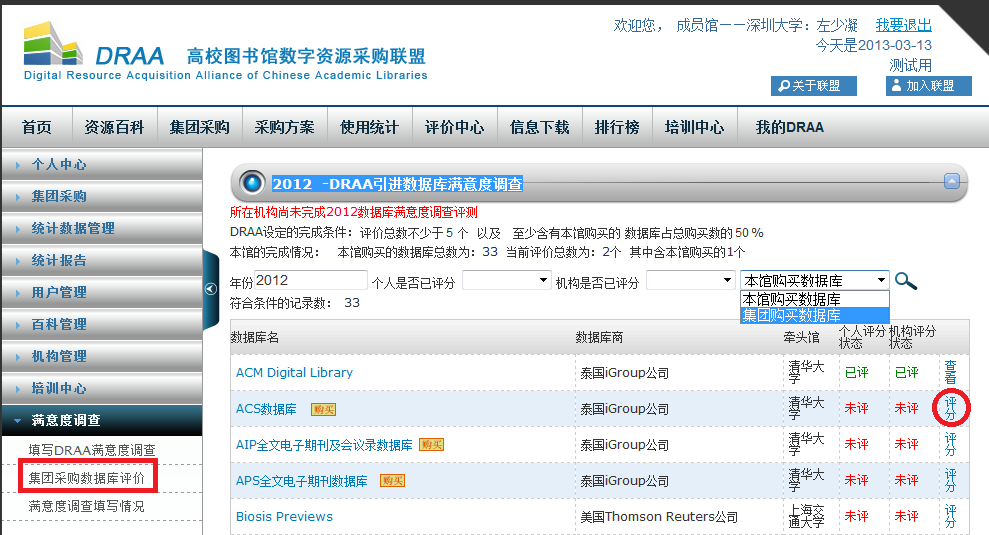Open the 个人是否已评分 dropdown
The width and height of the screenshot is (989, 535).
[x=506, y=281]
